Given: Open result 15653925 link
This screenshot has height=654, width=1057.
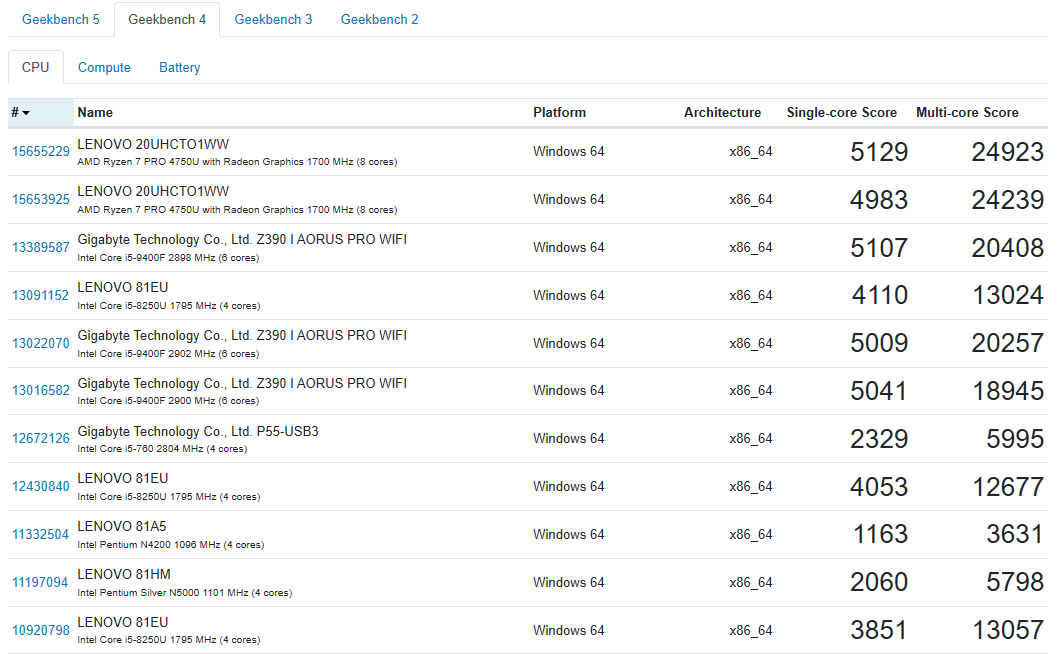Looking at the screenshot, I should pyautogui.click(x=40, y=200).
